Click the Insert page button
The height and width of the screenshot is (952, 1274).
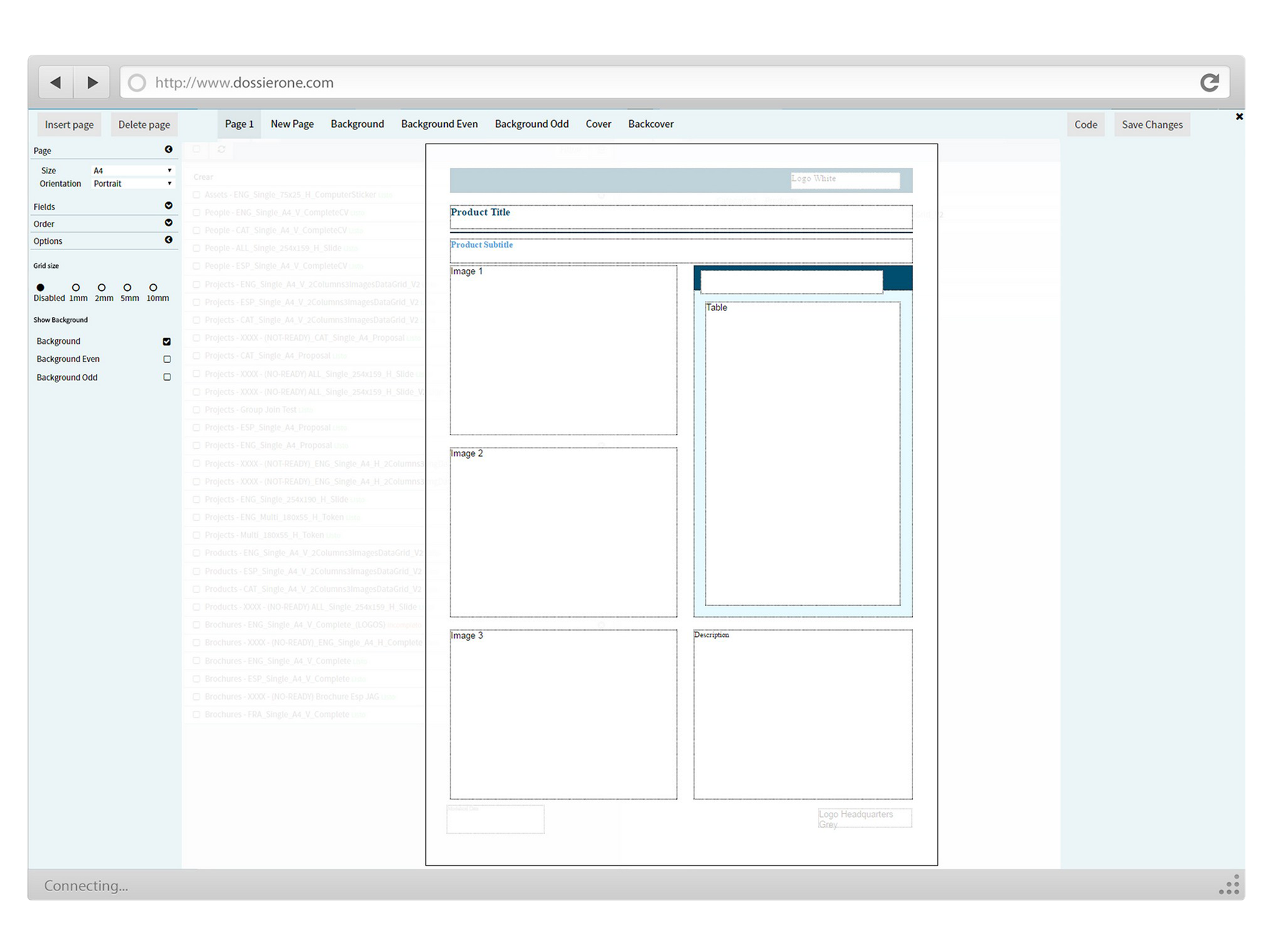[69, 124]
